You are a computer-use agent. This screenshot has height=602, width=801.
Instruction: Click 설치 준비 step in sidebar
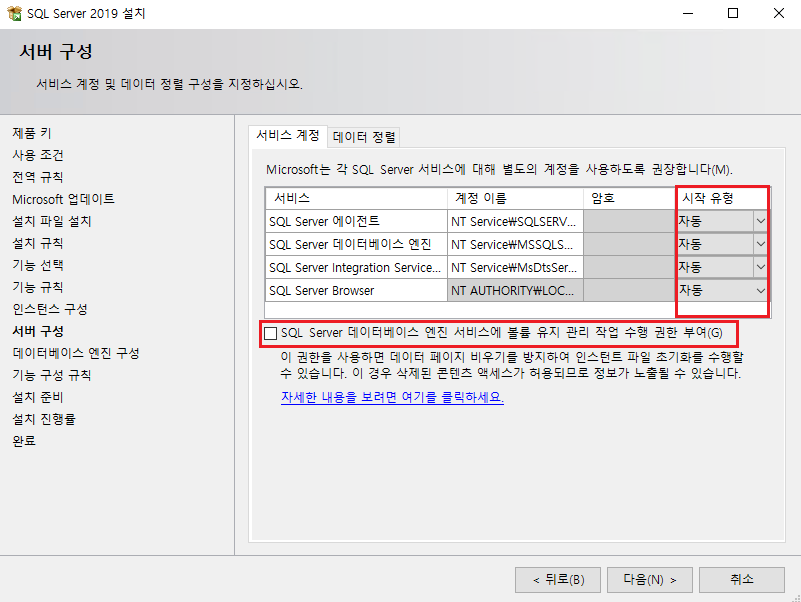coord(38,397)
